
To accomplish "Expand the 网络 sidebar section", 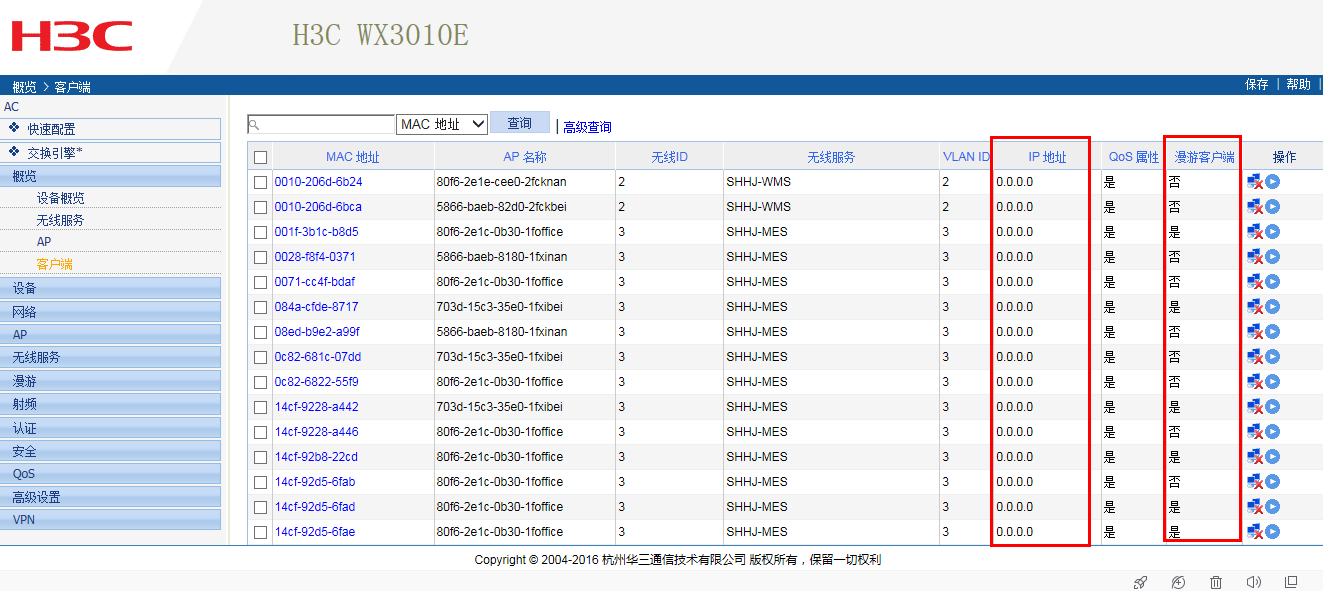I will tap(110, 311).
